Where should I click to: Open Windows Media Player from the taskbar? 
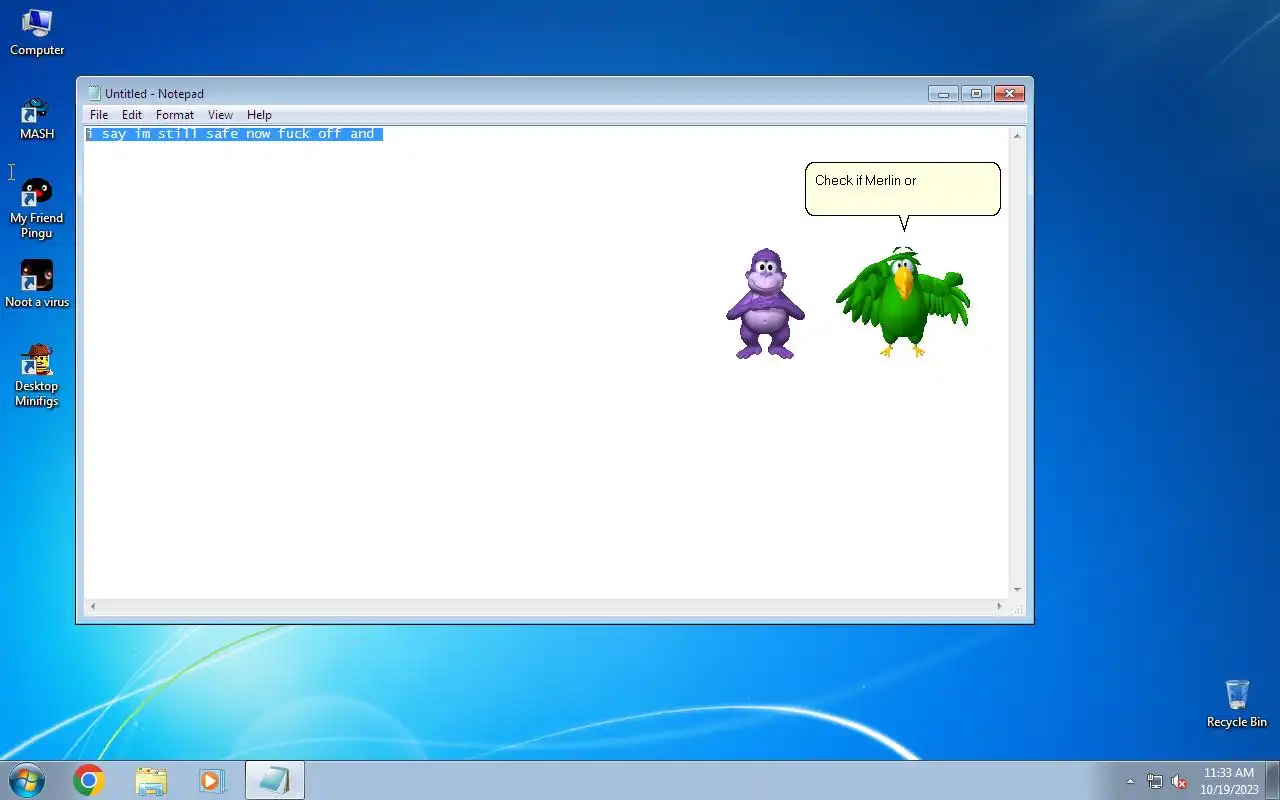[x=212, y=780]
